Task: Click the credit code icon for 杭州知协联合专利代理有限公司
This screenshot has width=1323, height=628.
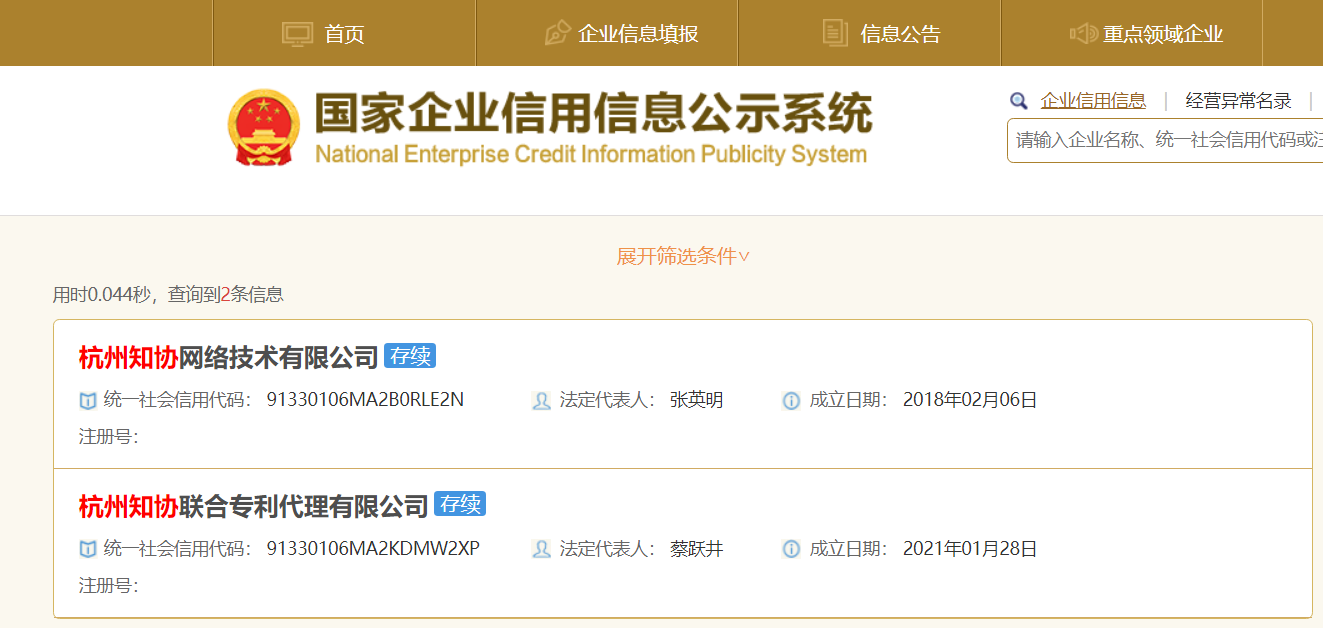Action: pyautogui.click(x=88, y=549)
